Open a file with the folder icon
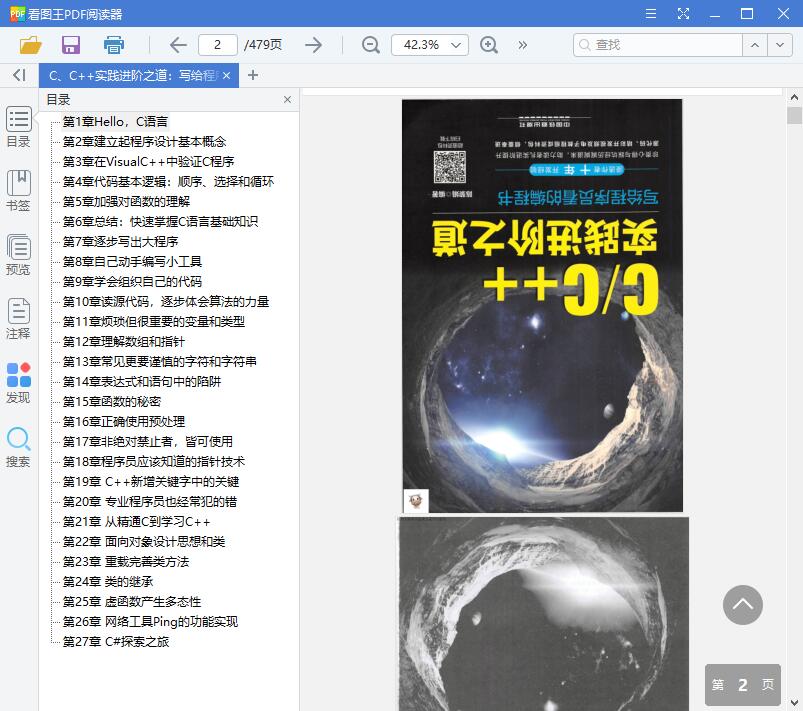803x711 pixels. click(x=30, y=45)
